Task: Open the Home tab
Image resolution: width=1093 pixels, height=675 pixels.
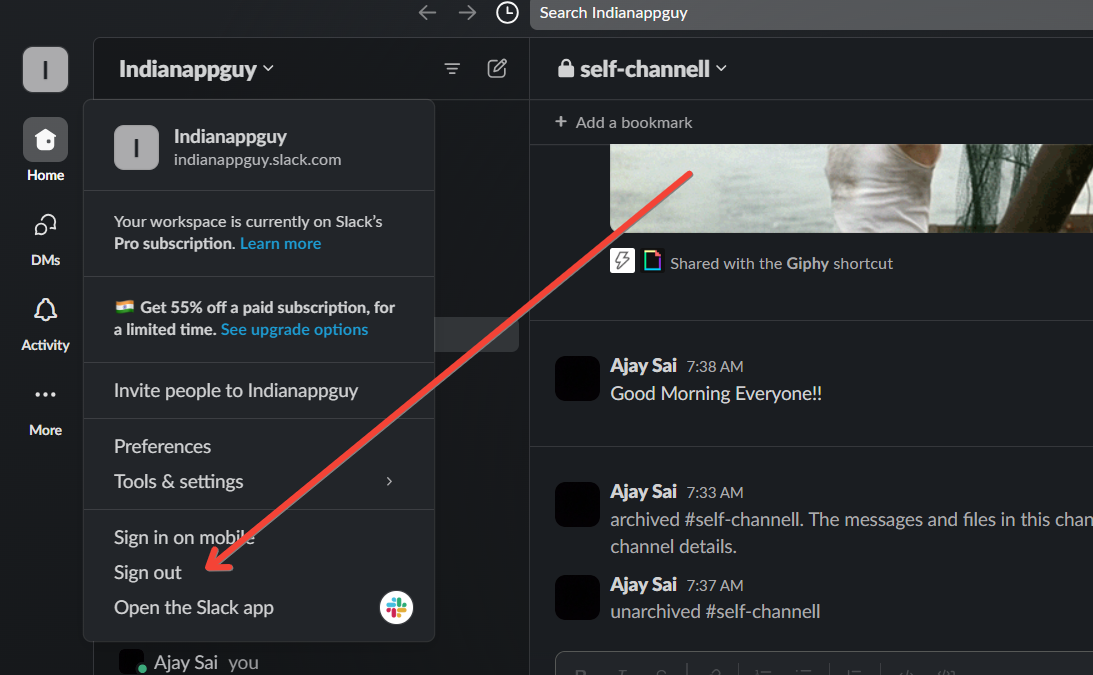Action: point(45,151)
